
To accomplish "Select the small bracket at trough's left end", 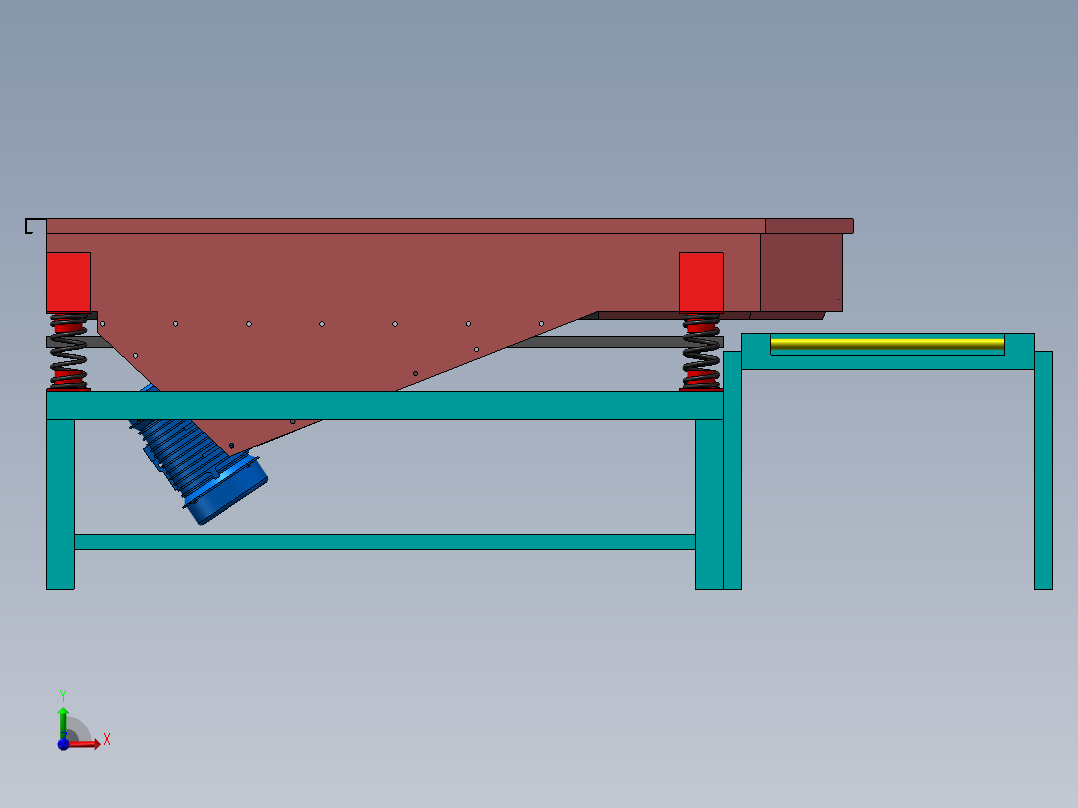I will [35, 226].
